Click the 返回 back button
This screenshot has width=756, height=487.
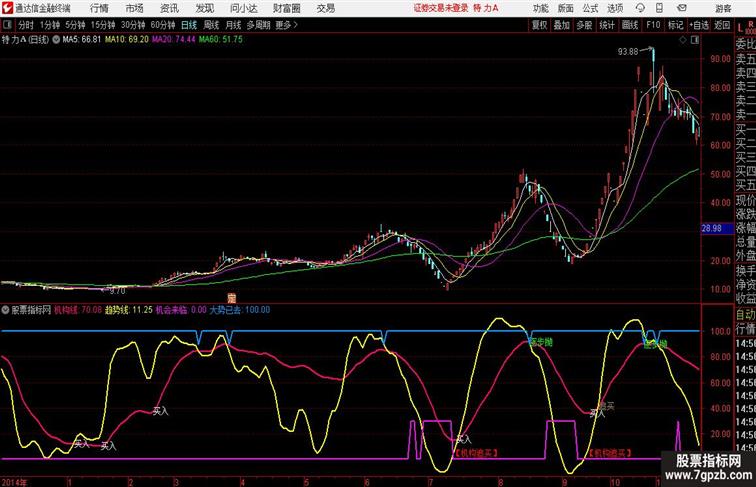[x=722, y=25]
